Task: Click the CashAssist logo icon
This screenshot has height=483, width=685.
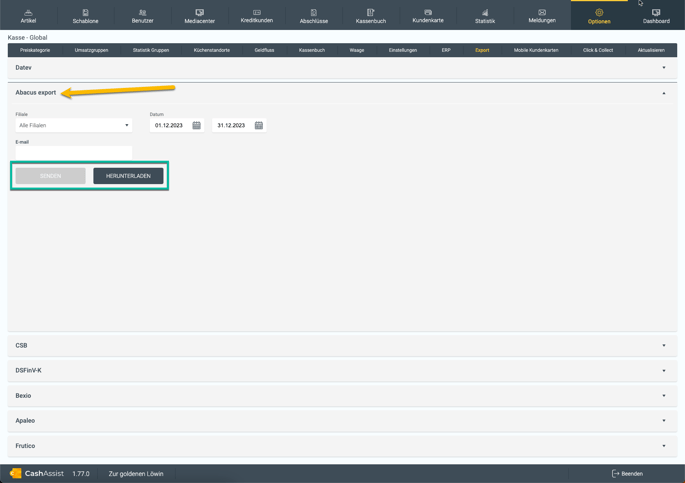Action: 15,473
